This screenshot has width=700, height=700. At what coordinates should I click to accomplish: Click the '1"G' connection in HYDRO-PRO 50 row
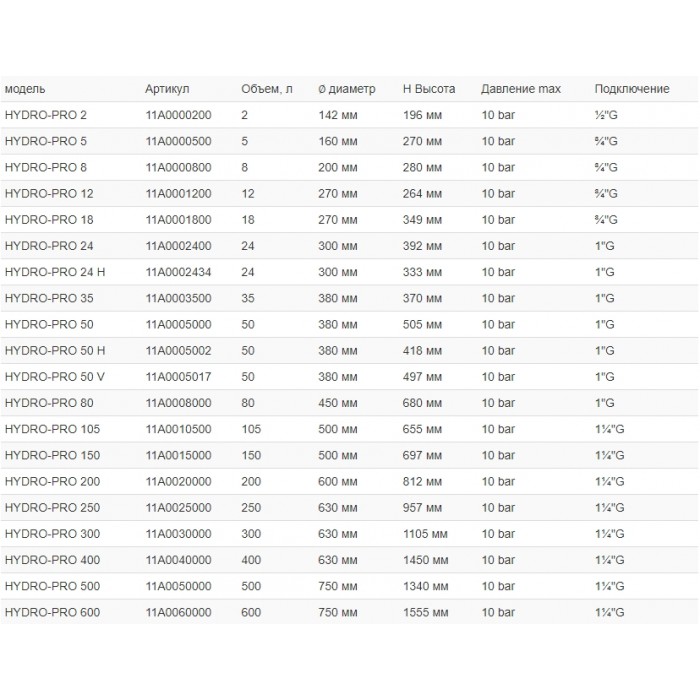tap(604, 325)
